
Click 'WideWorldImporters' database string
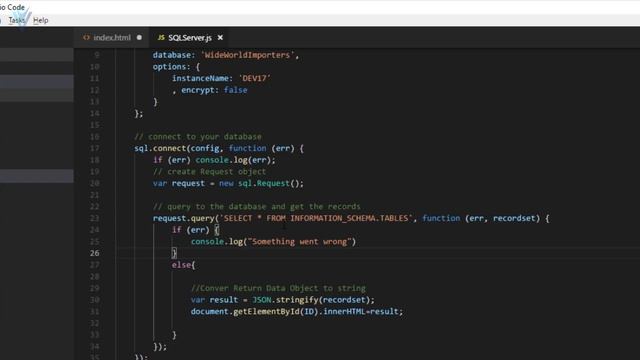pos(247,55)
